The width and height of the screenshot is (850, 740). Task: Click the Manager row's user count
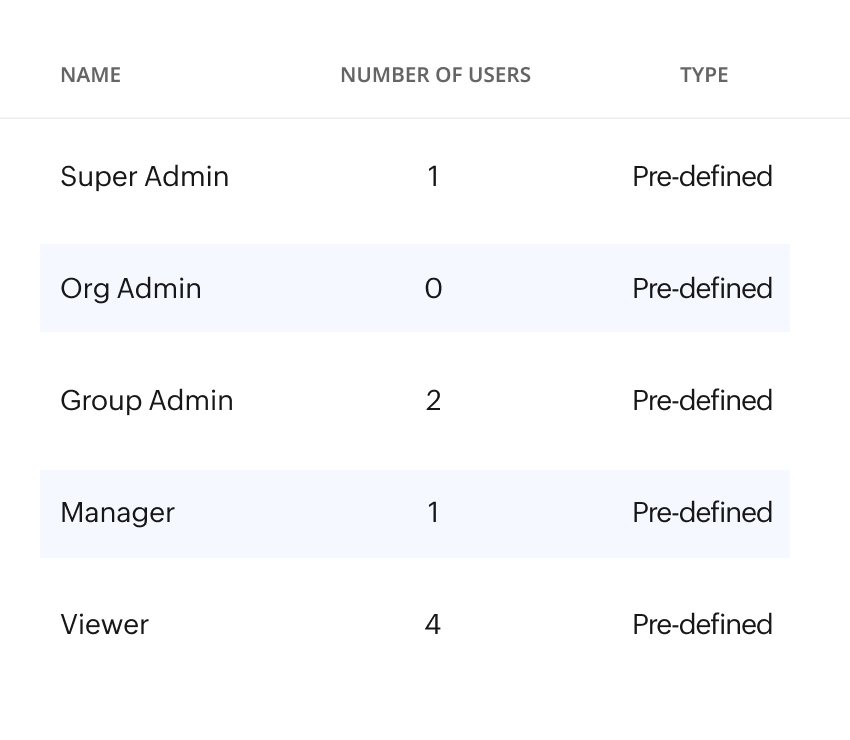[433, 513]
